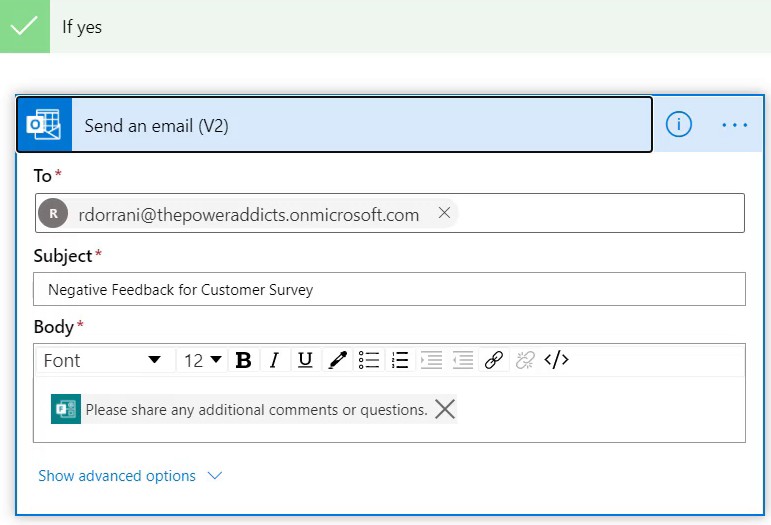Click the Outlook icon on Send an email
Screen dimensions: 771x525
click(x=44, y=125)
